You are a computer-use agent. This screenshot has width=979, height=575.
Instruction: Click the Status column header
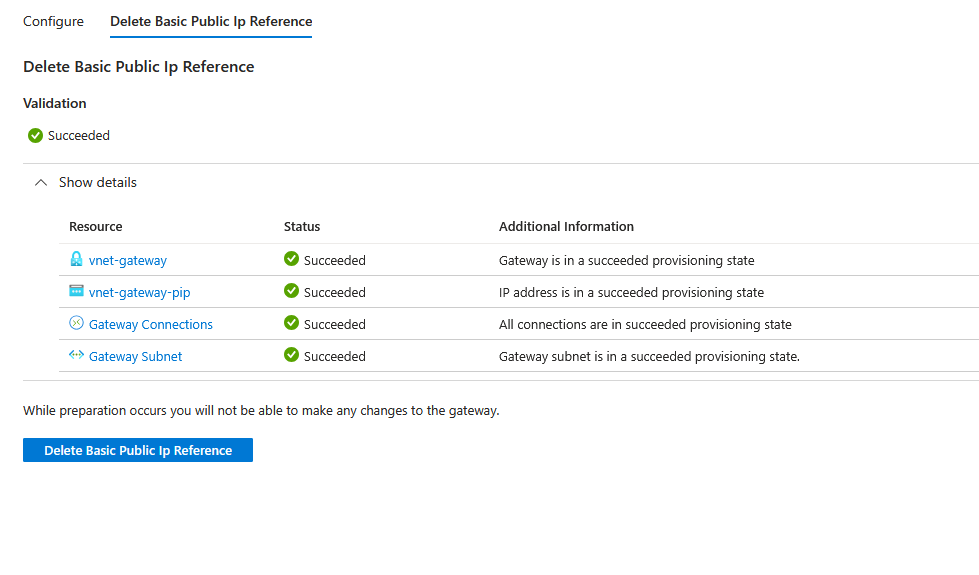302,227
